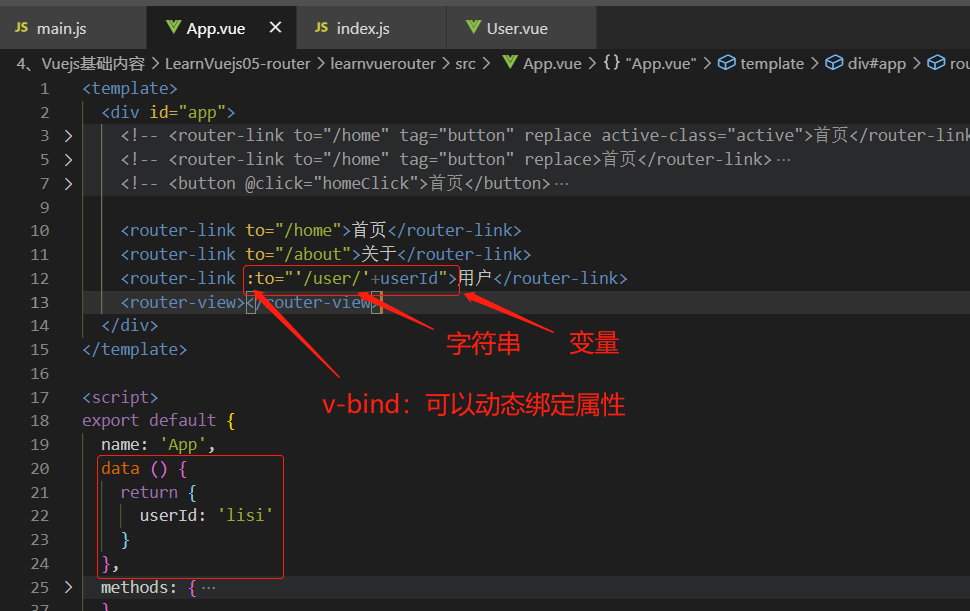Click the homeClick comment on line 7
Screen dimensions: 970x611
[x=335, y=183]
